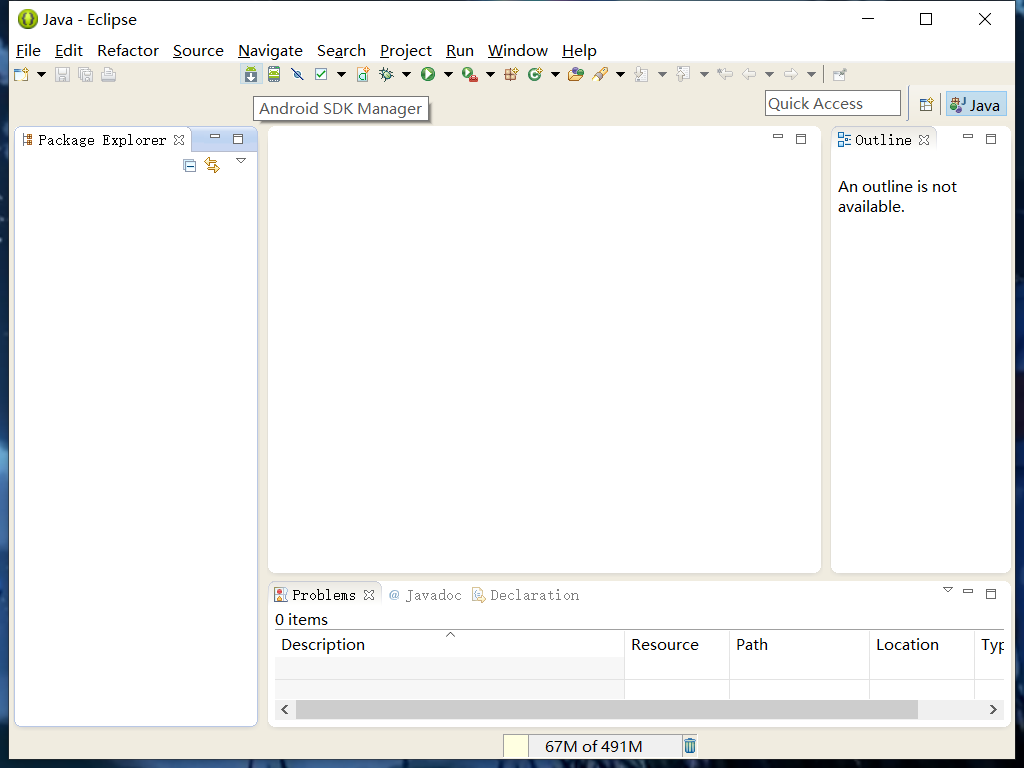The height and width of the screenshot is (768, 1024).
Task: Maximize the Package Explorer view
Action: [238, 139]
